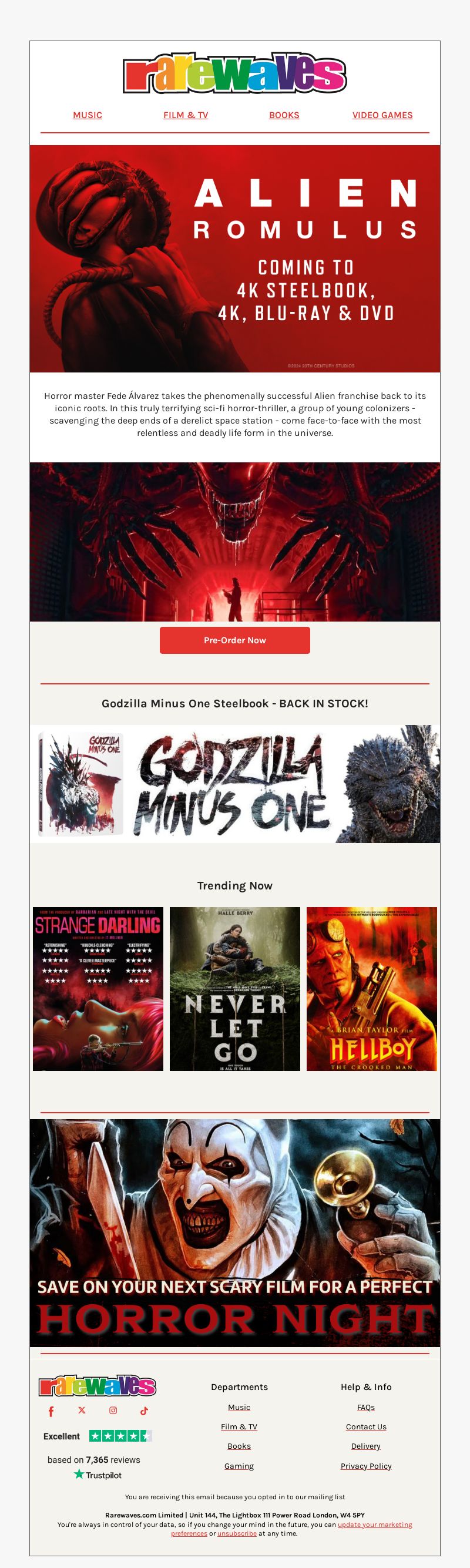Click the Alien Romulus hero banner
The image size is (470, 1568).
pos(235,258)
